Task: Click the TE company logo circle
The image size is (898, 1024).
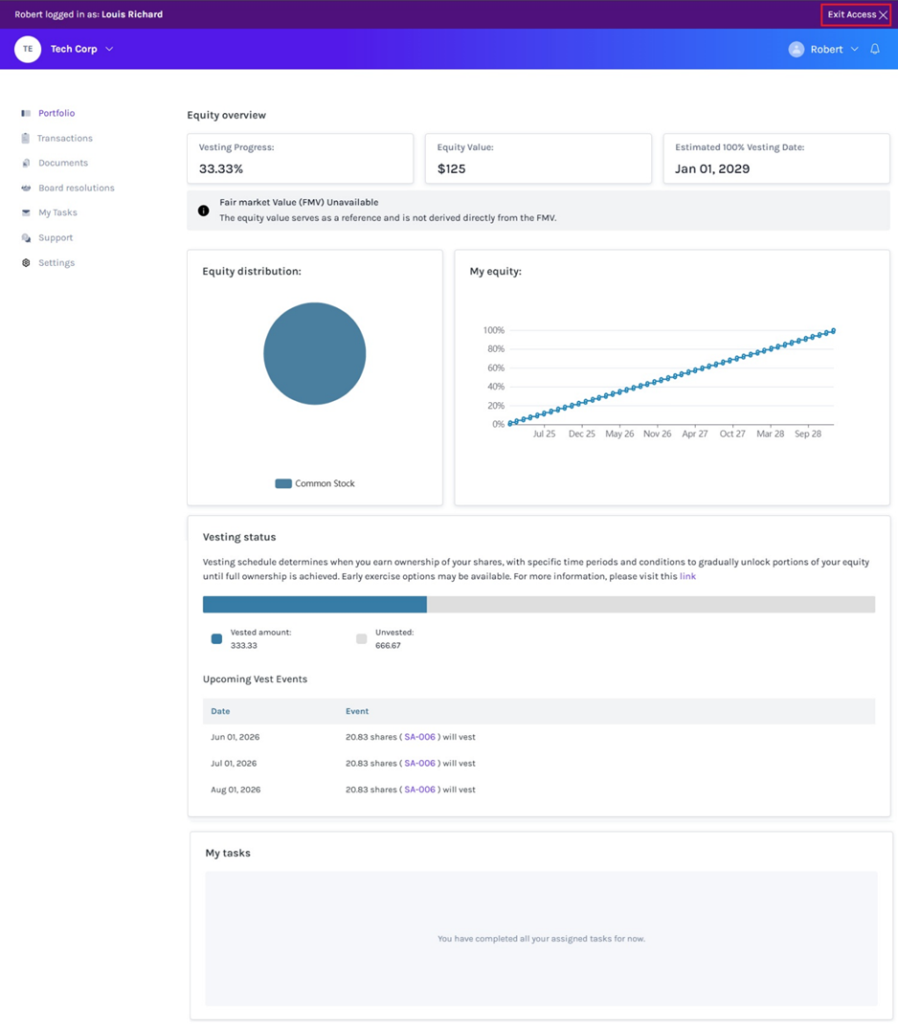Action: 27,49
